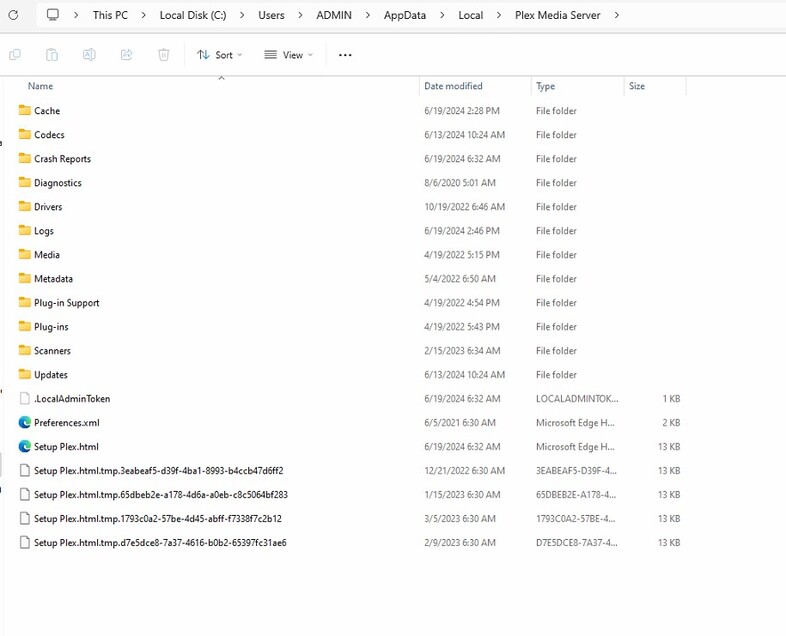Go to ADMIN breadcrumb segment
The height and width of the screenshot is (636, 786).
coord(334,15)
